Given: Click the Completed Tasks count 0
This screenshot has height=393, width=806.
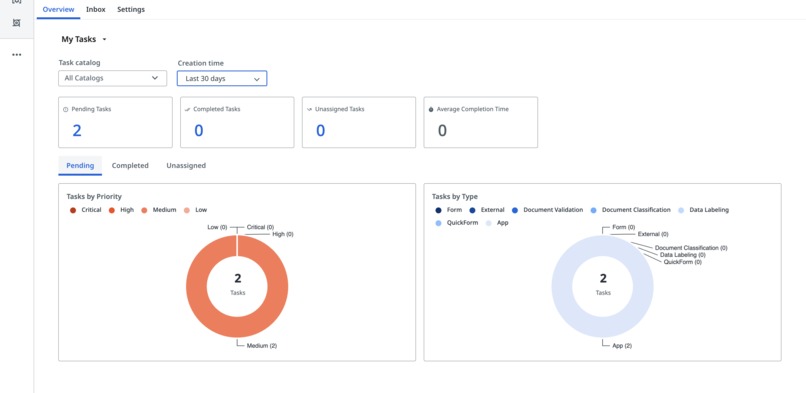Looking at the screenshot, I should click(x=198, y=130).
